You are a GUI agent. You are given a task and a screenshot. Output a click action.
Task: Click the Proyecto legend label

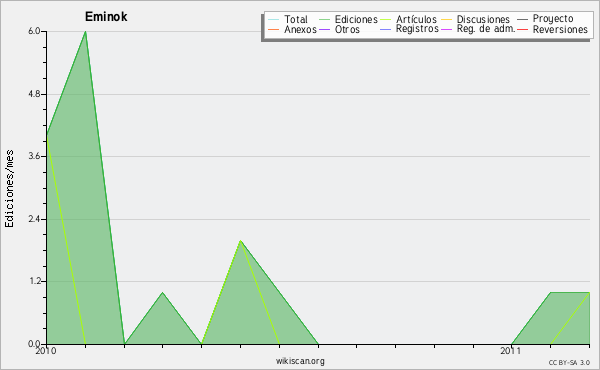click(553, 19)
